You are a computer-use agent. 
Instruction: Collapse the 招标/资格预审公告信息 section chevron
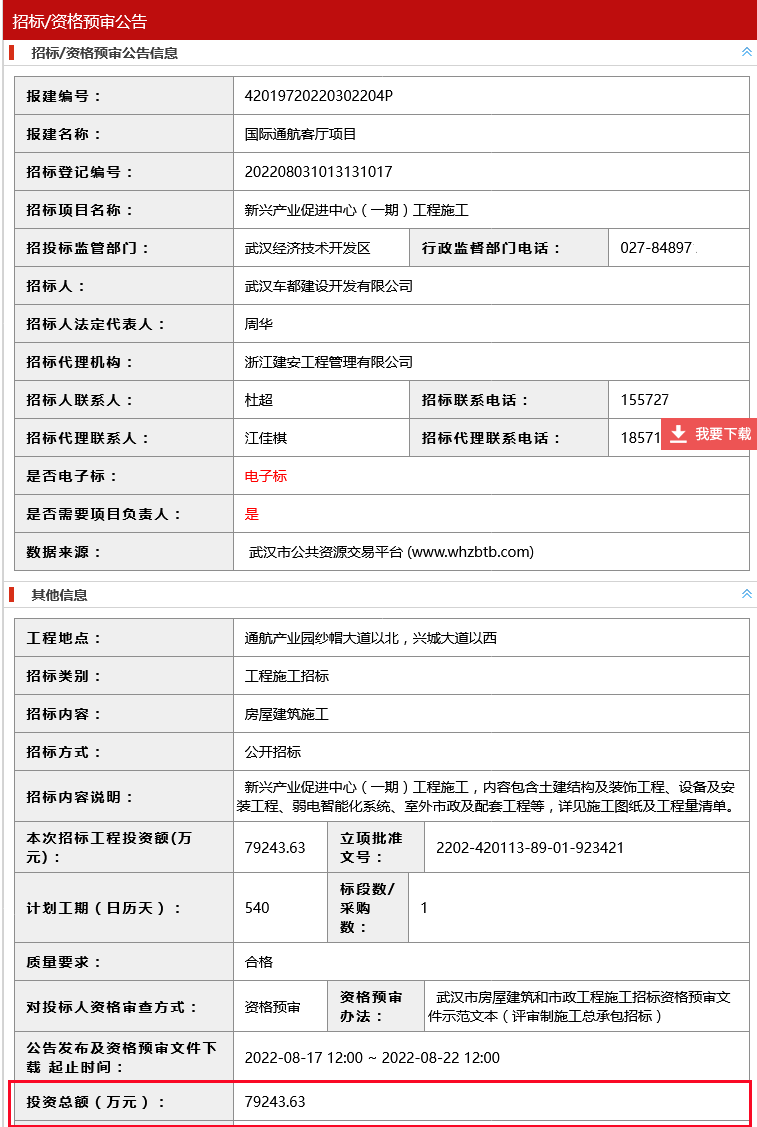pos(746,52)
